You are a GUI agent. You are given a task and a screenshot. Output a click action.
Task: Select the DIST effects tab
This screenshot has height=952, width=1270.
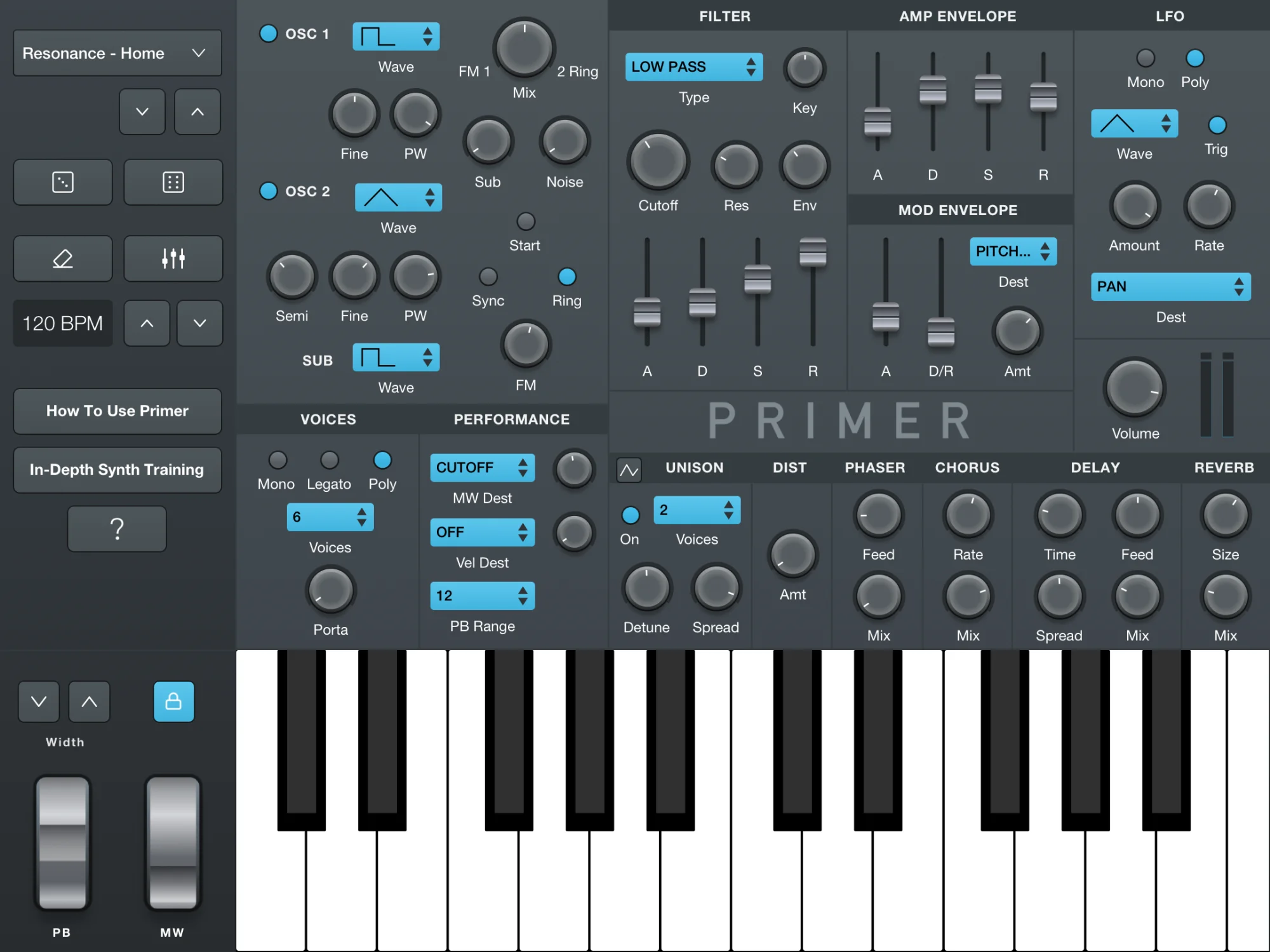(789, 468)
